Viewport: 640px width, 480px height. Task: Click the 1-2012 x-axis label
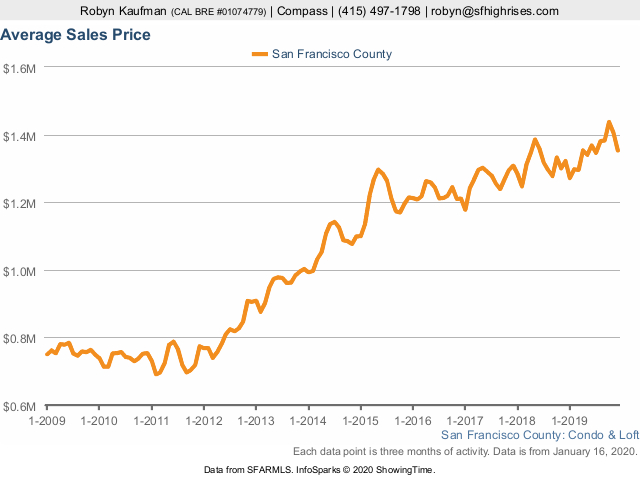click(x=204, y=420)
